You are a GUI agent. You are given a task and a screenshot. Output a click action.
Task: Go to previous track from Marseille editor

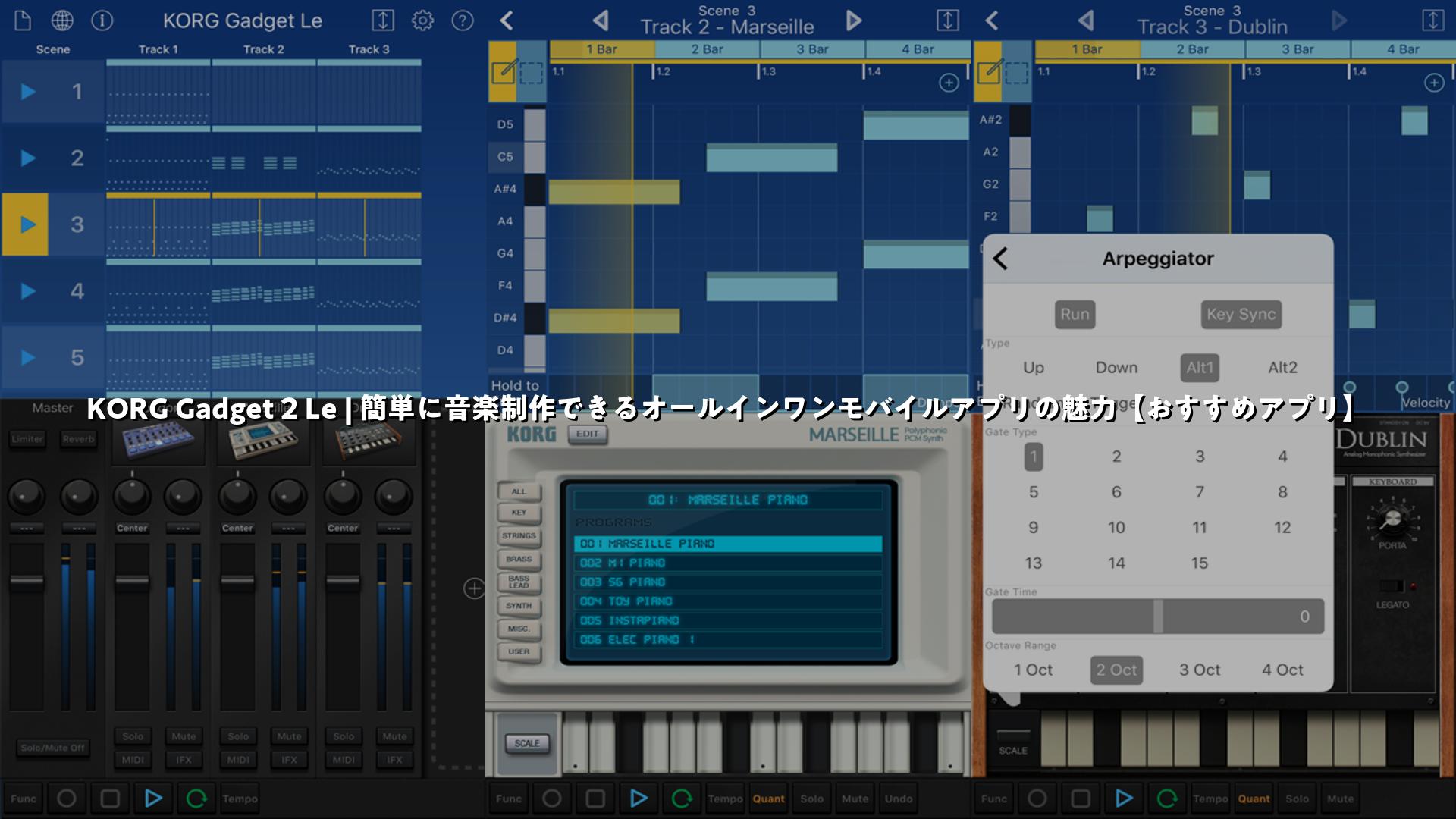(x=601, y=20)
